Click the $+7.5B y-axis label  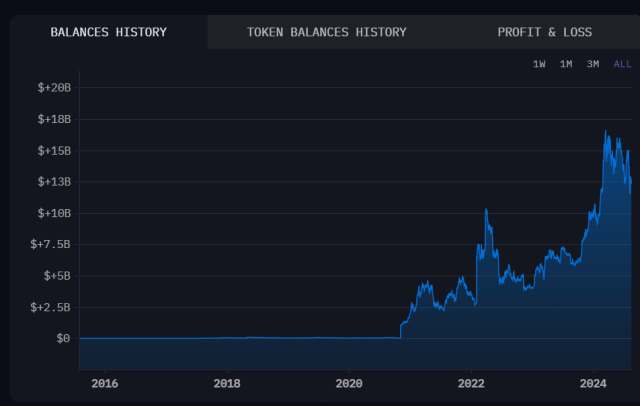[51, 244]
